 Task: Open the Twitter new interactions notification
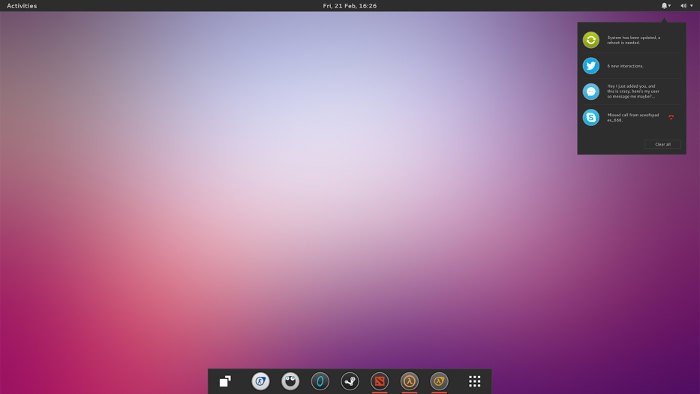tap(632, 66)
